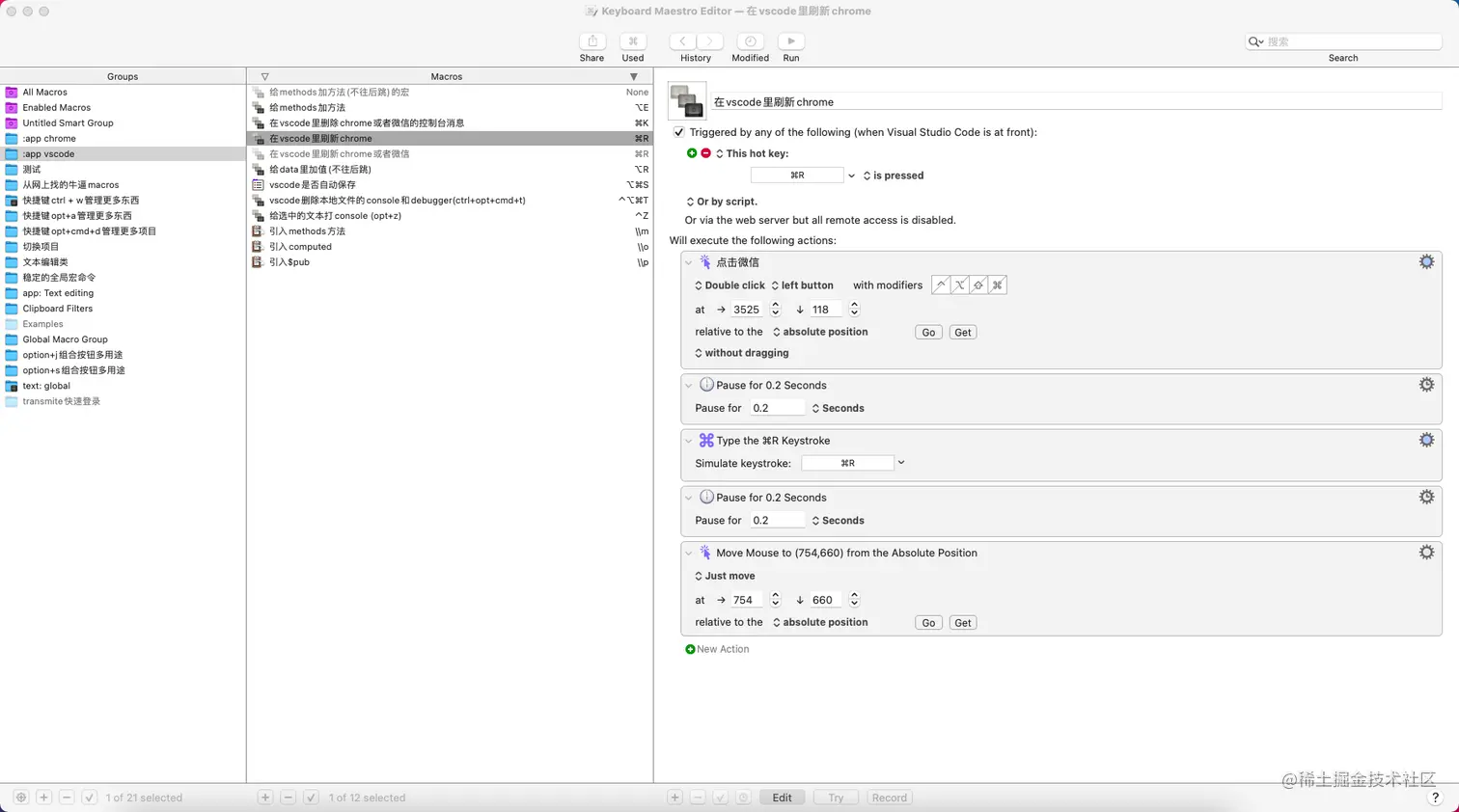Add a new hot key trigger with green plus
The width and height of the screenshot is (1459, 812).
pyautogui.click(x=692, y=153)
